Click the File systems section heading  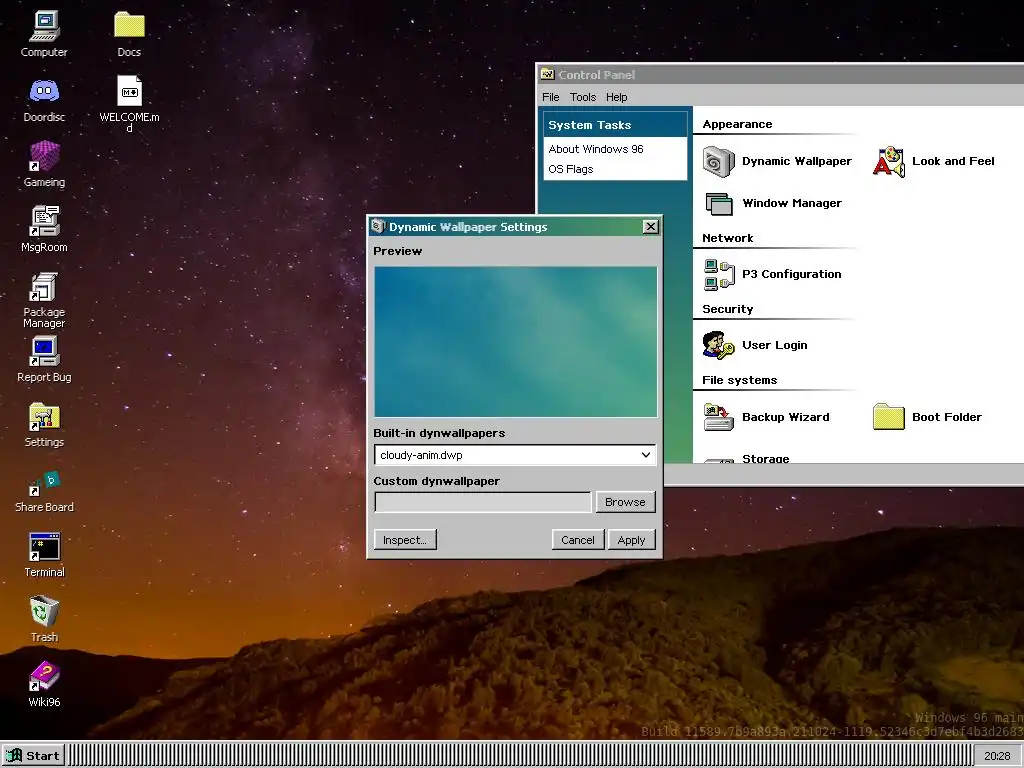pyautogui.click(x=739, y=381)
